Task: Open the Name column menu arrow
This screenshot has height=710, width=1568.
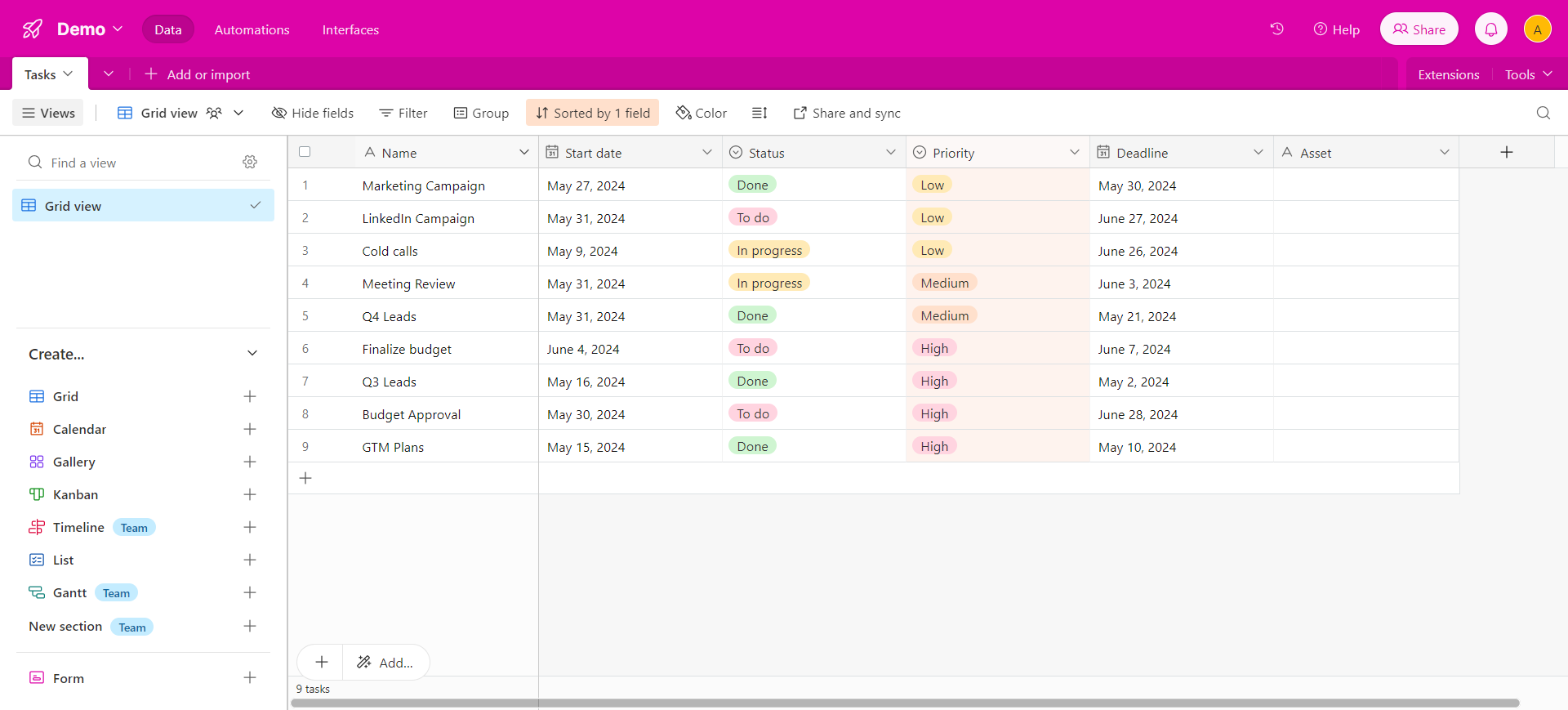Action: pos(523,152)
